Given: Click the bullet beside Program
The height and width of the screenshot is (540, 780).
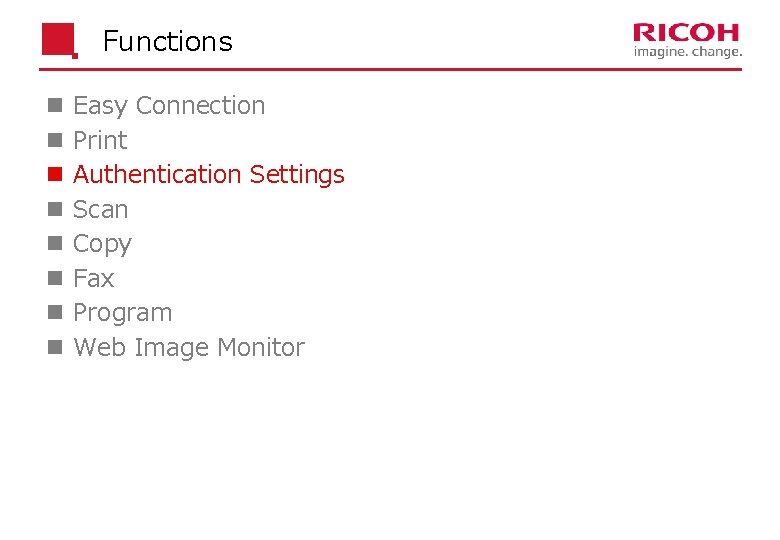Looking at the screenshot, I should coord(55,313).
